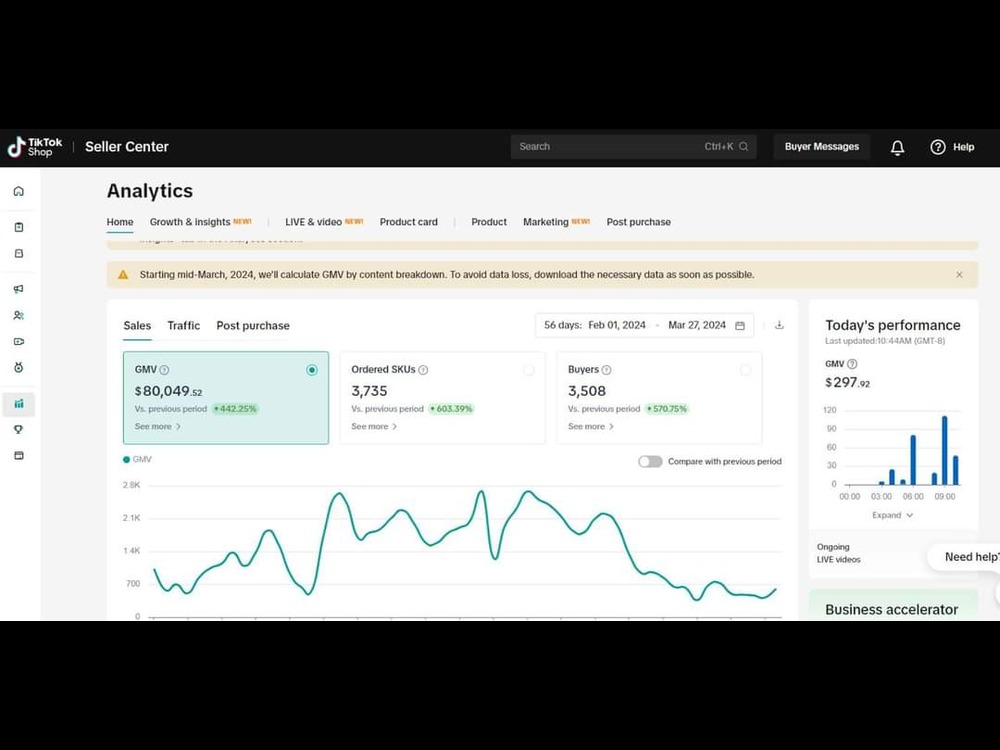Open the sidebar Home icon
The image size is (1000, 750).
coord(18,191)
